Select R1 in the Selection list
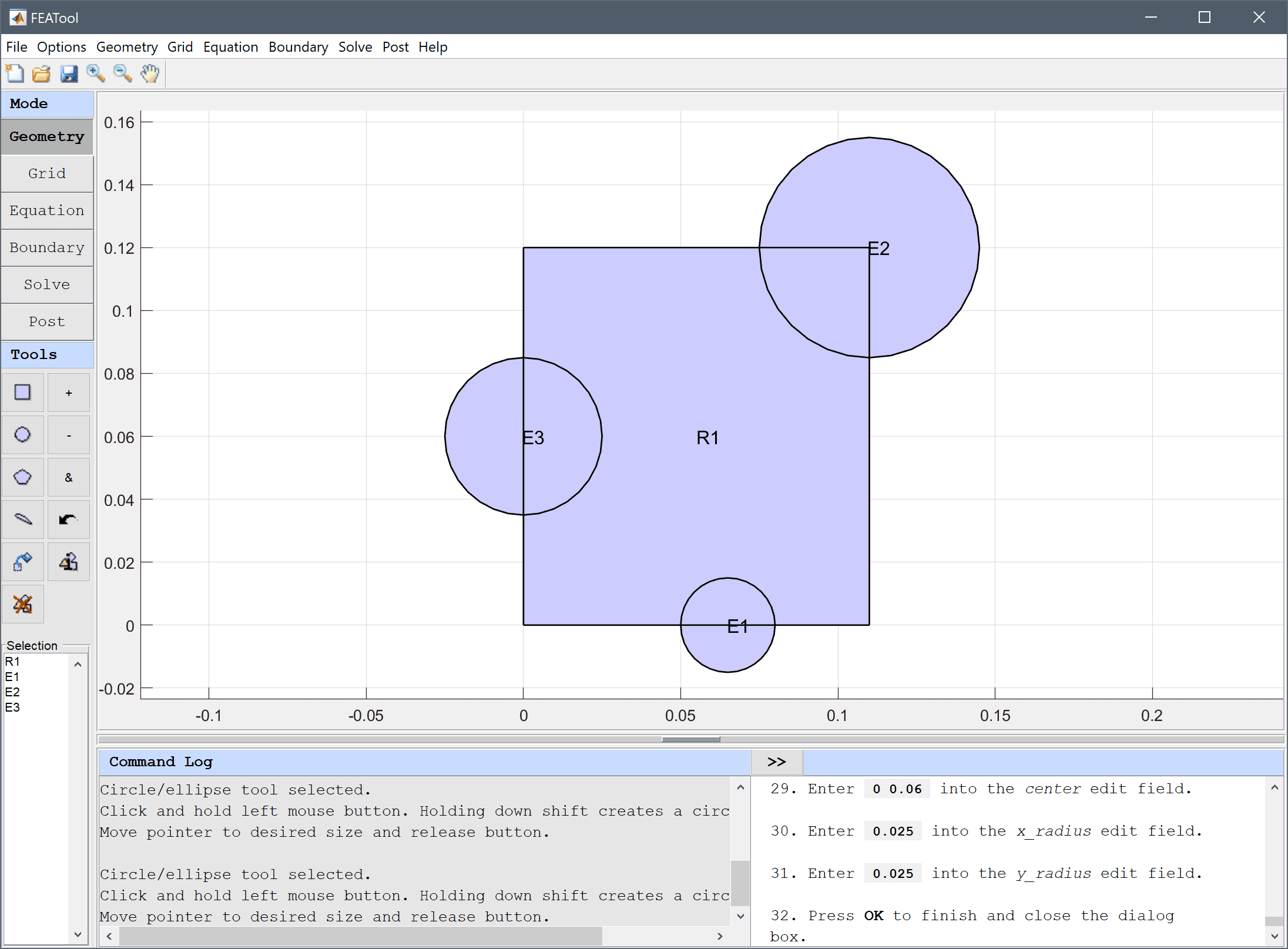 (36, 662)
